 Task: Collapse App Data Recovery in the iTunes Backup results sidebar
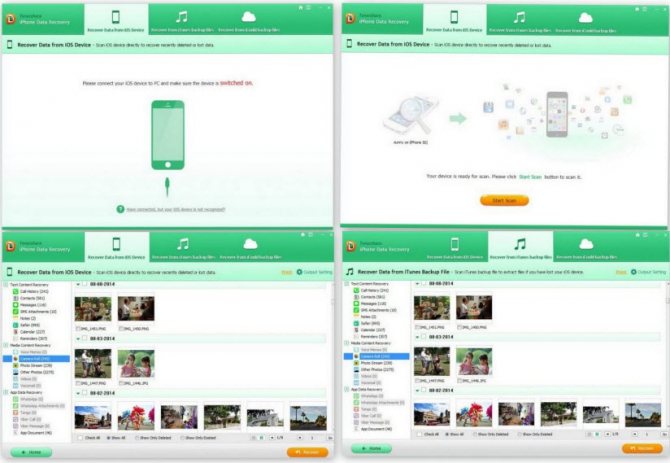(347, 390)
